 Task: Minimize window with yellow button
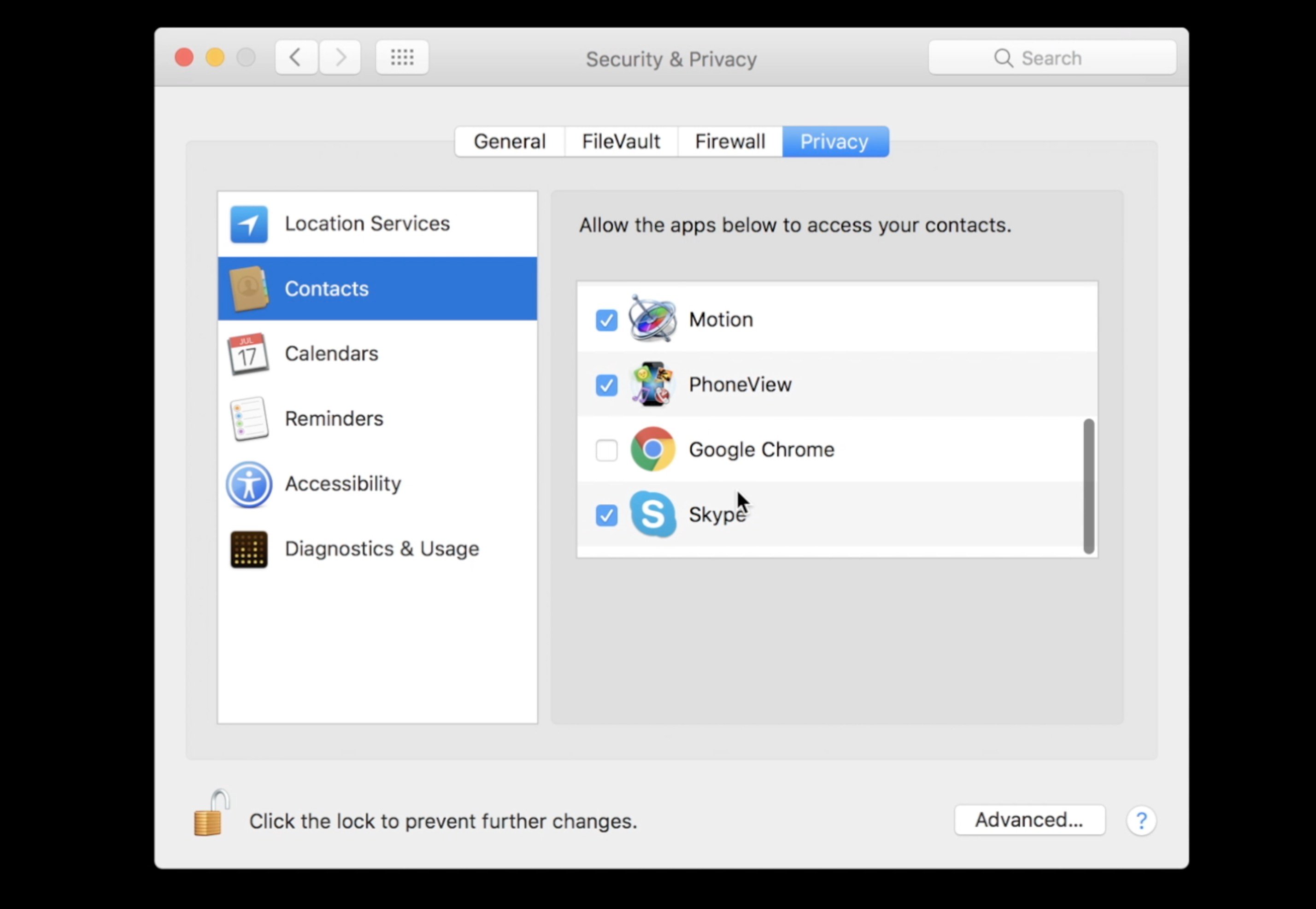[215, 58]
